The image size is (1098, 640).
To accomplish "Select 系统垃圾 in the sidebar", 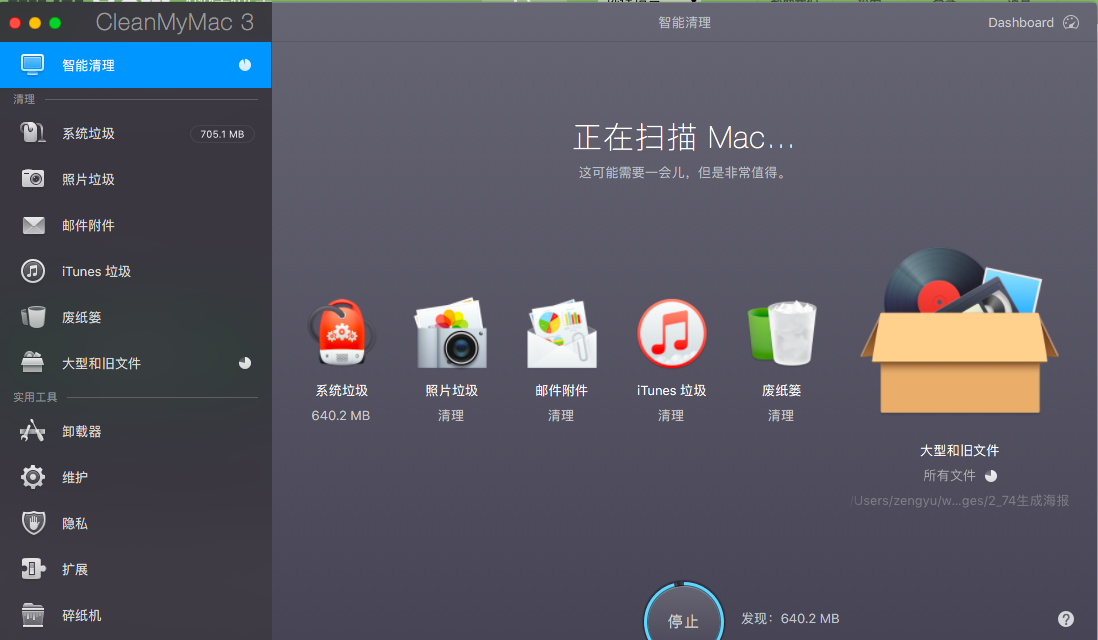I will 135,133.
